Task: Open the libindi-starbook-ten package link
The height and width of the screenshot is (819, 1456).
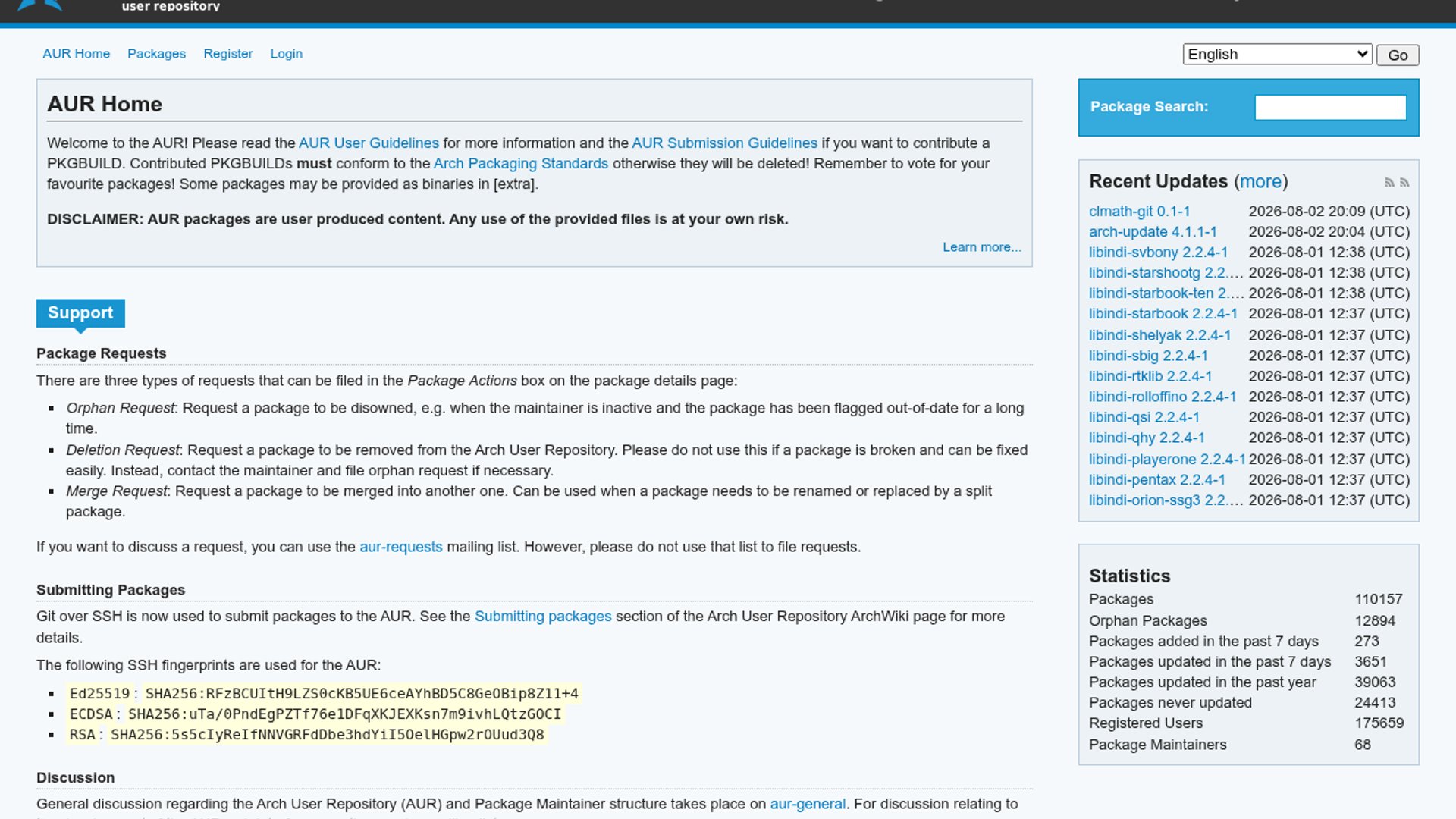Action: 1166,293
